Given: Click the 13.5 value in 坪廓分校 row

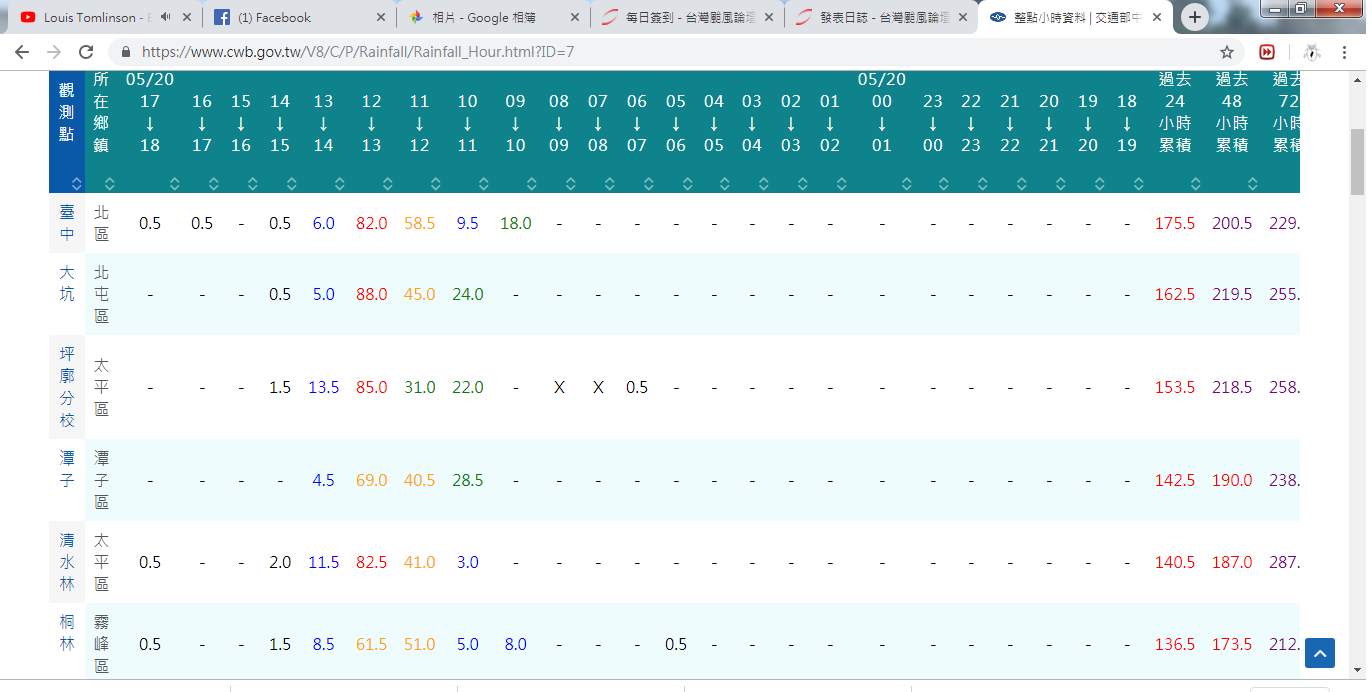Looking at the screenshot, I should click(323, 387).
